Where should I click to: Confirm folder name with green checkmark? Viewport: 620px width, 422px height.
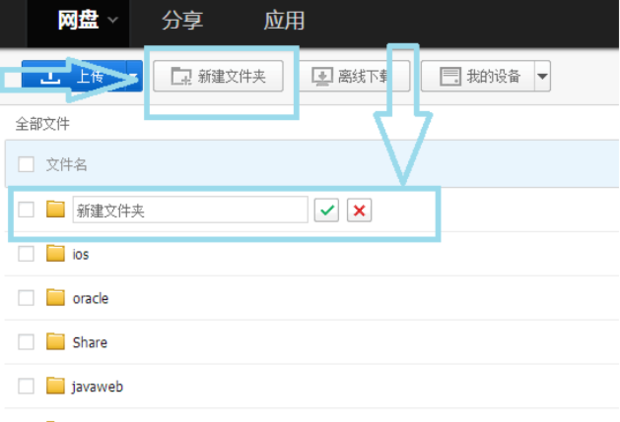coord(327,210)
